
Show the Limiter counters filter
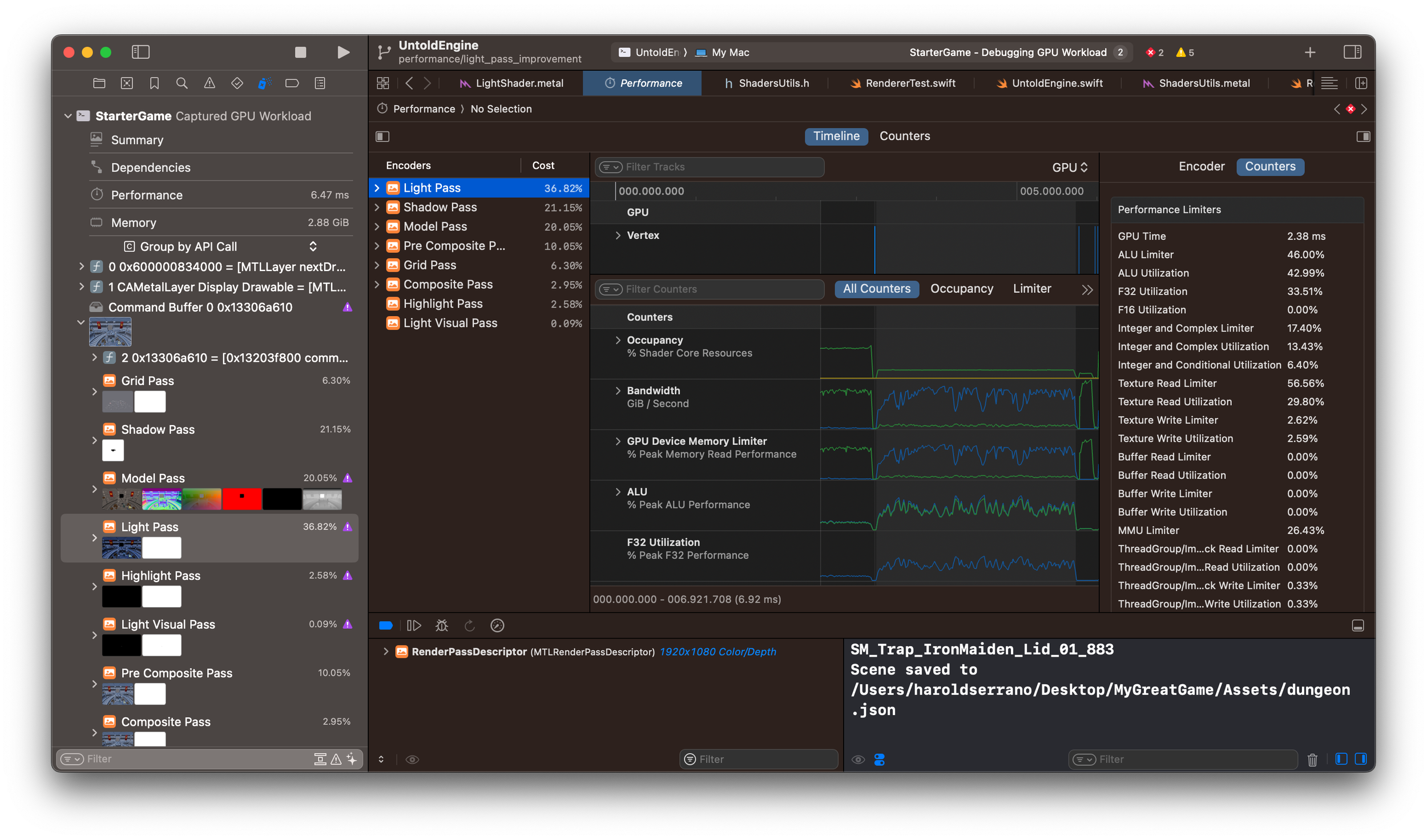click(1031, 289)
